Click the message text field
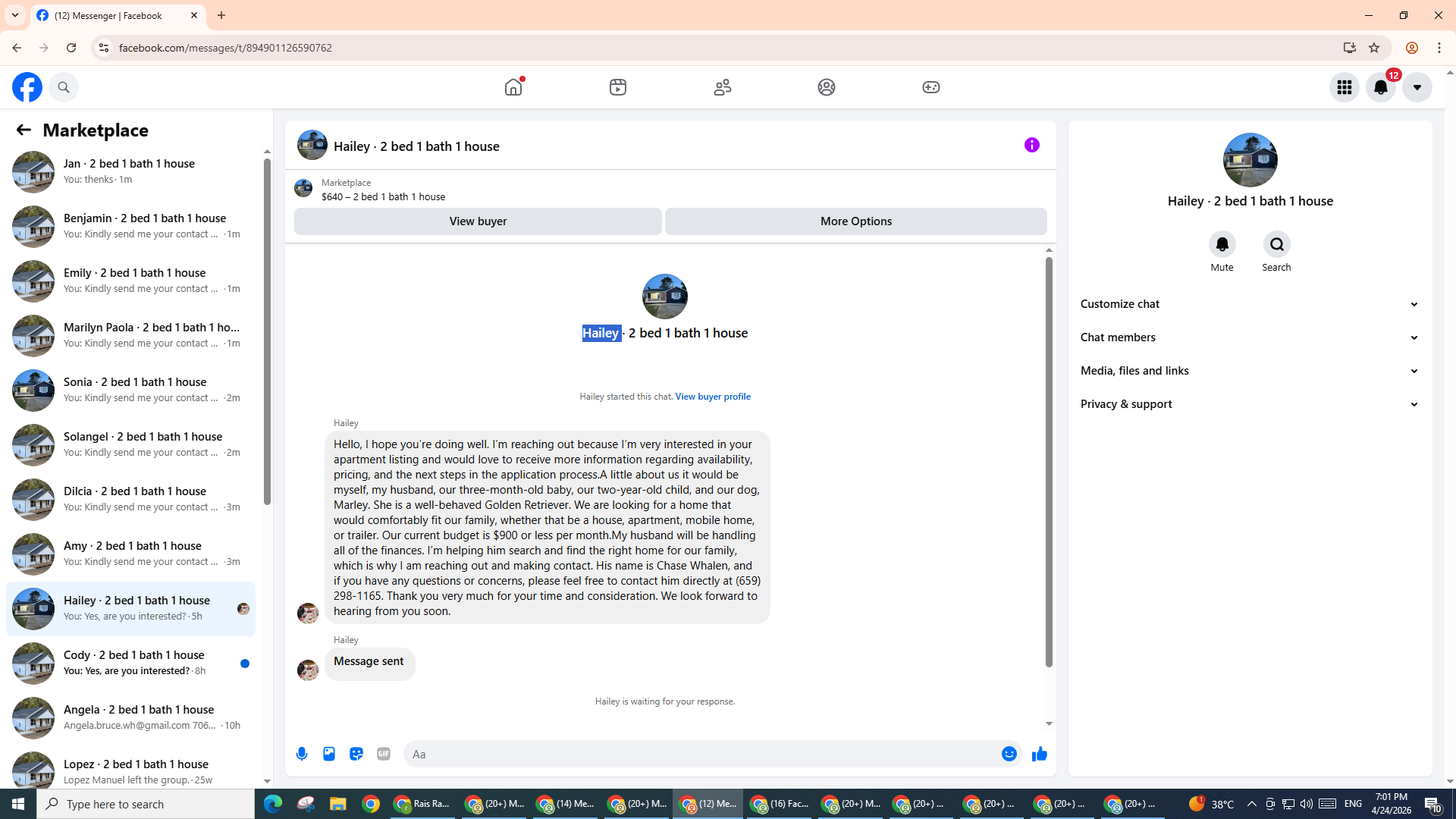Screen dimensions: 1456x819 pyautogui.click(x=701, y=754)
